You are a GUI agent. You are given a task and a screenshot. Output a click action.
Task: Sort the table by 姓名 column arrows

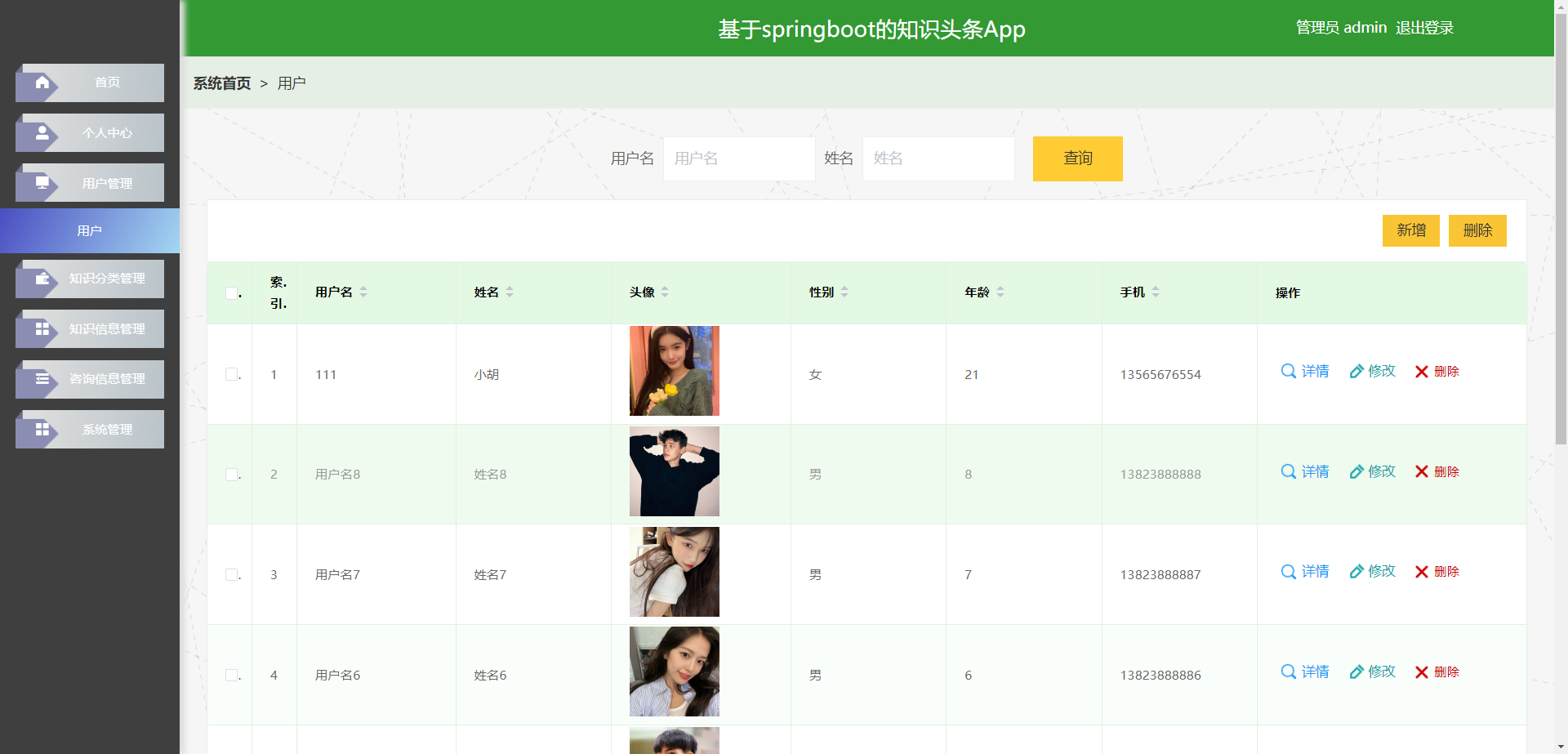tap(510, 292)
